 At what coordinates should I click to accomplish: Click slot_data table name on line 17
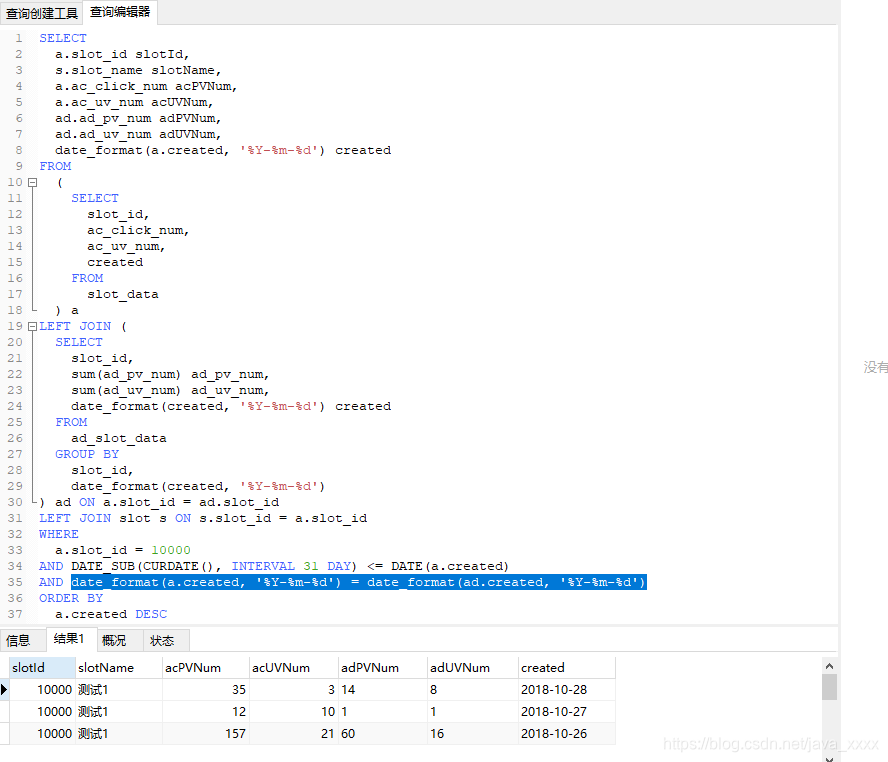tap(123, 294)
